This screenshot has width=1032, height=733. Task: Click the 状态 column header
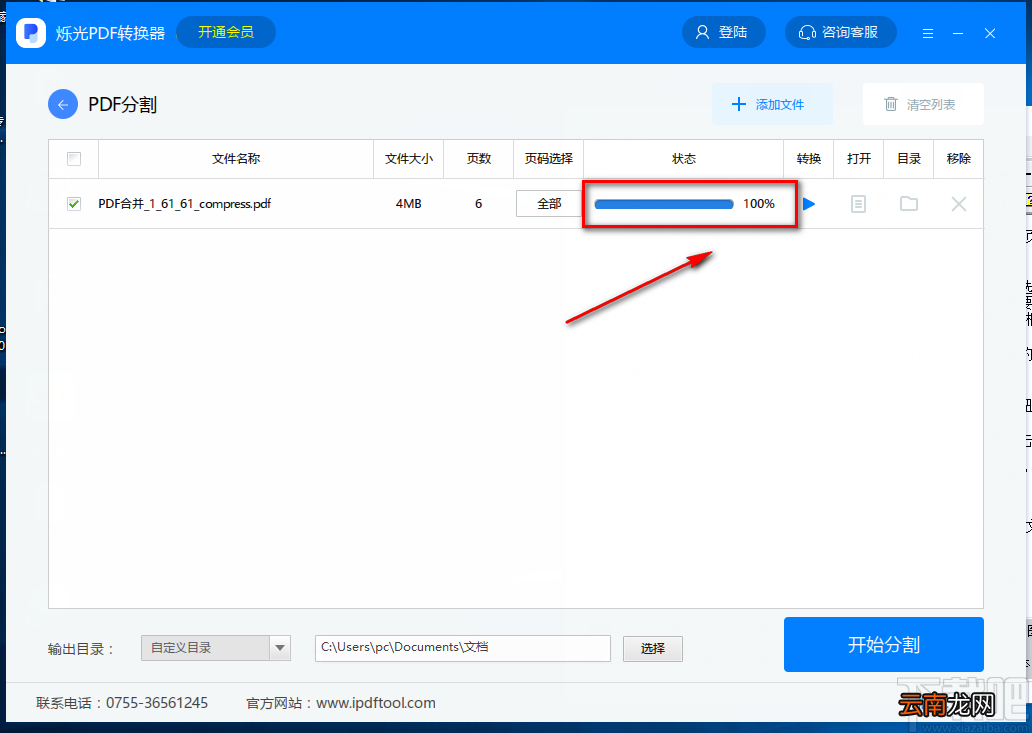pos(683,159)
